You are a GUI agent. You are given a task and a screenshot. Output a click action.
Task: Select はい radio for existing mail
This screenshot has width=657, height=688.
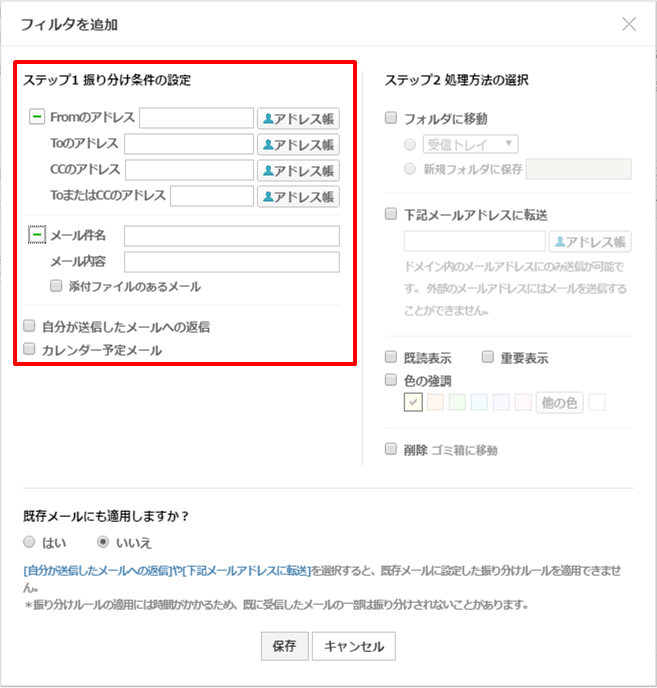tap(30, 542)
